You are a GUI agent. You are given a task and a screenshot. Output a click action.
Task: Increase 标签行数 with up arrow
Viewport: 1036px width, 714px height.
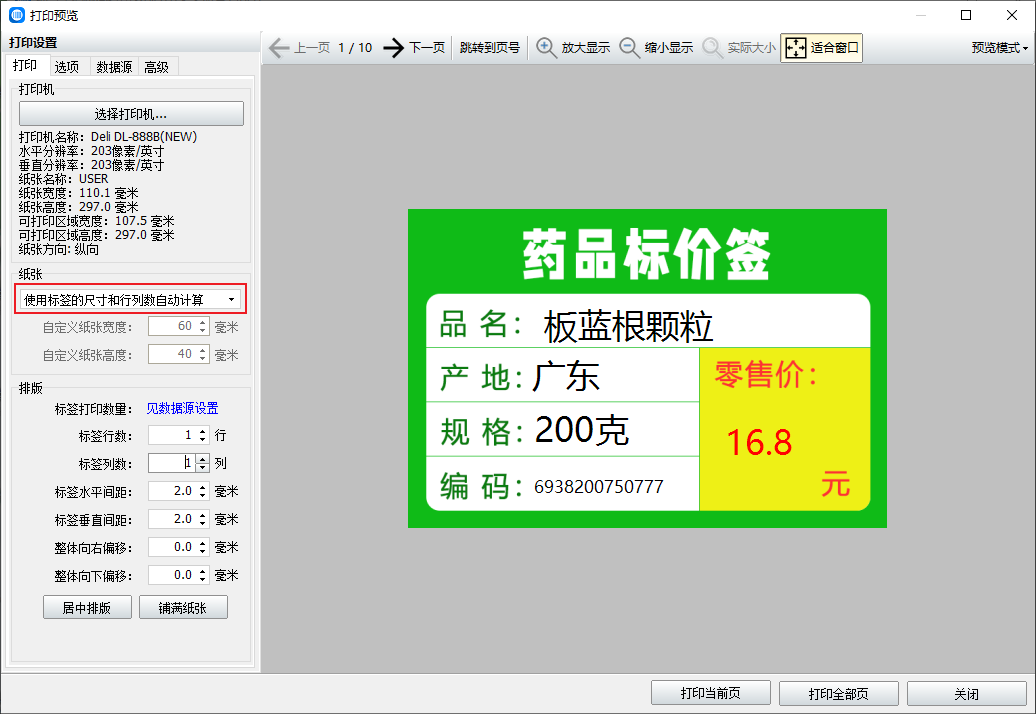coord(203,431)
